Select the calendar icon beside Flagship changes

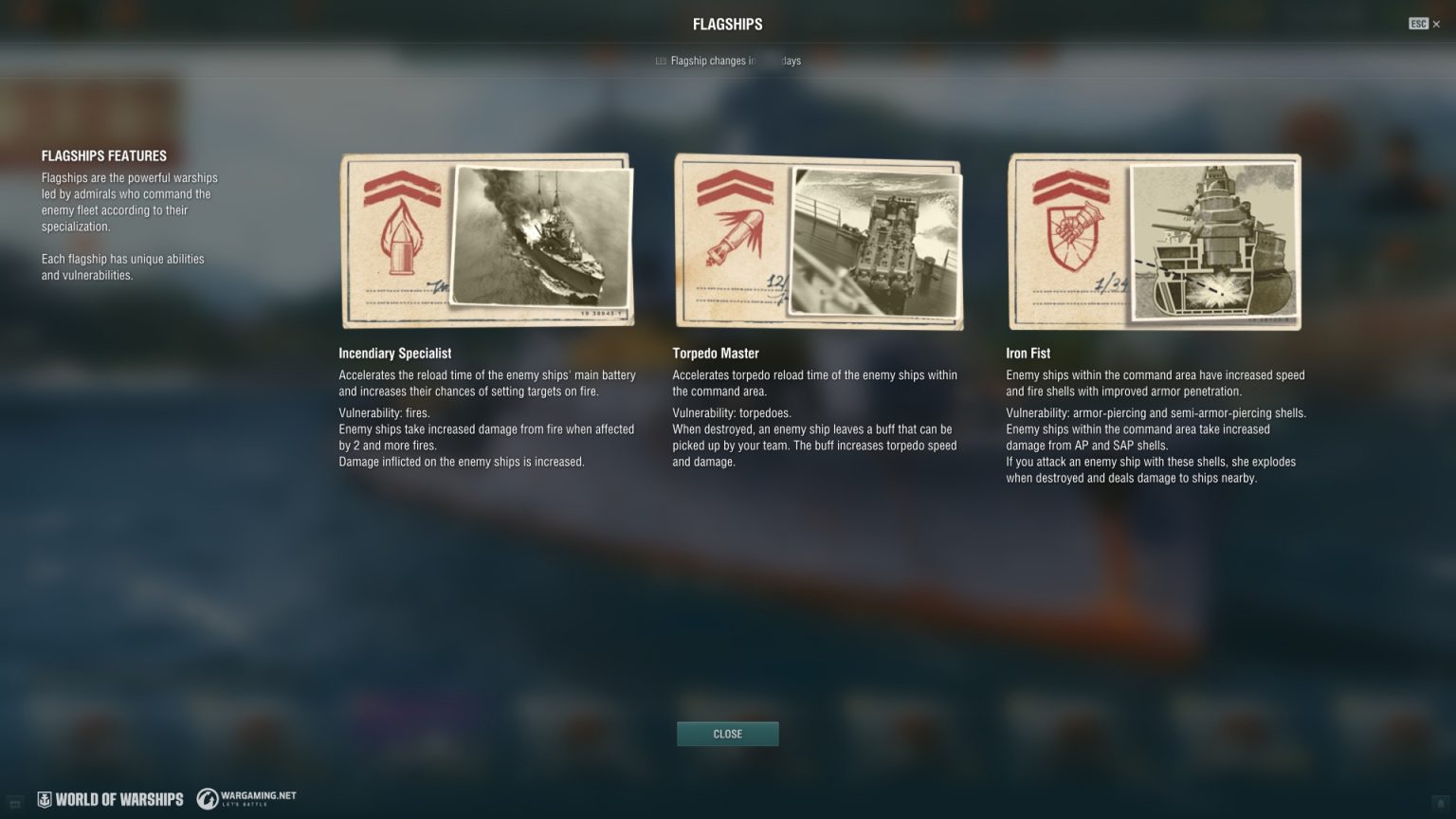661,61
